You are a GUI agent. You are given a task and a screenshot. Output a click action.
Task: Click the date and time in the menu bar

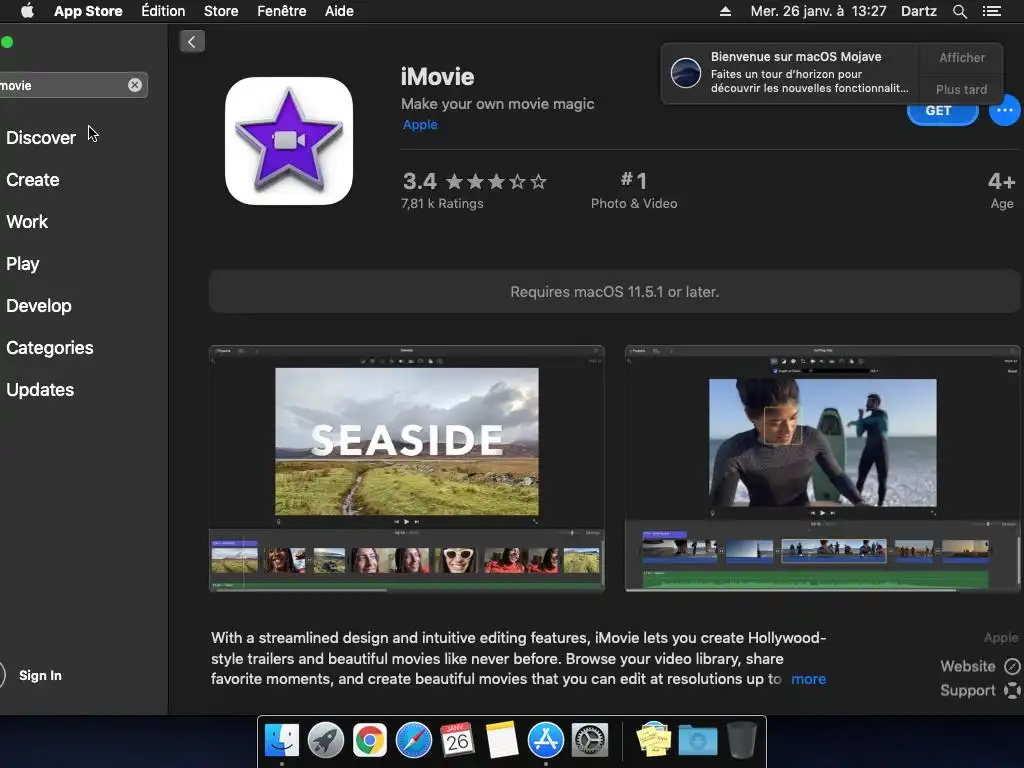[818, 11]
